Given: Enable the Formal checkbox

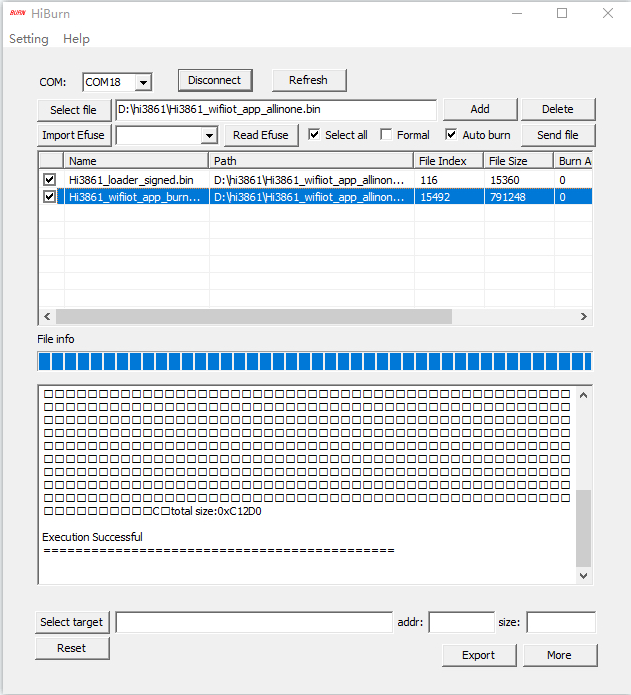Looking at the screenshot, I should (x=387, y=135).
